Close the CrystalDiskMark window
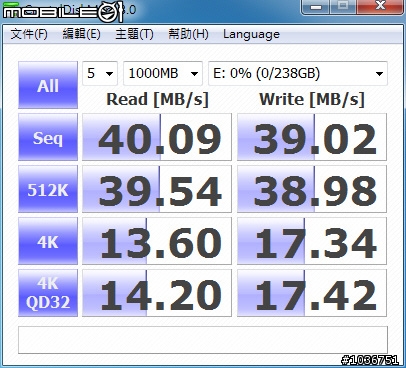Screen dimensions: 406x368 tap(380, 7)
